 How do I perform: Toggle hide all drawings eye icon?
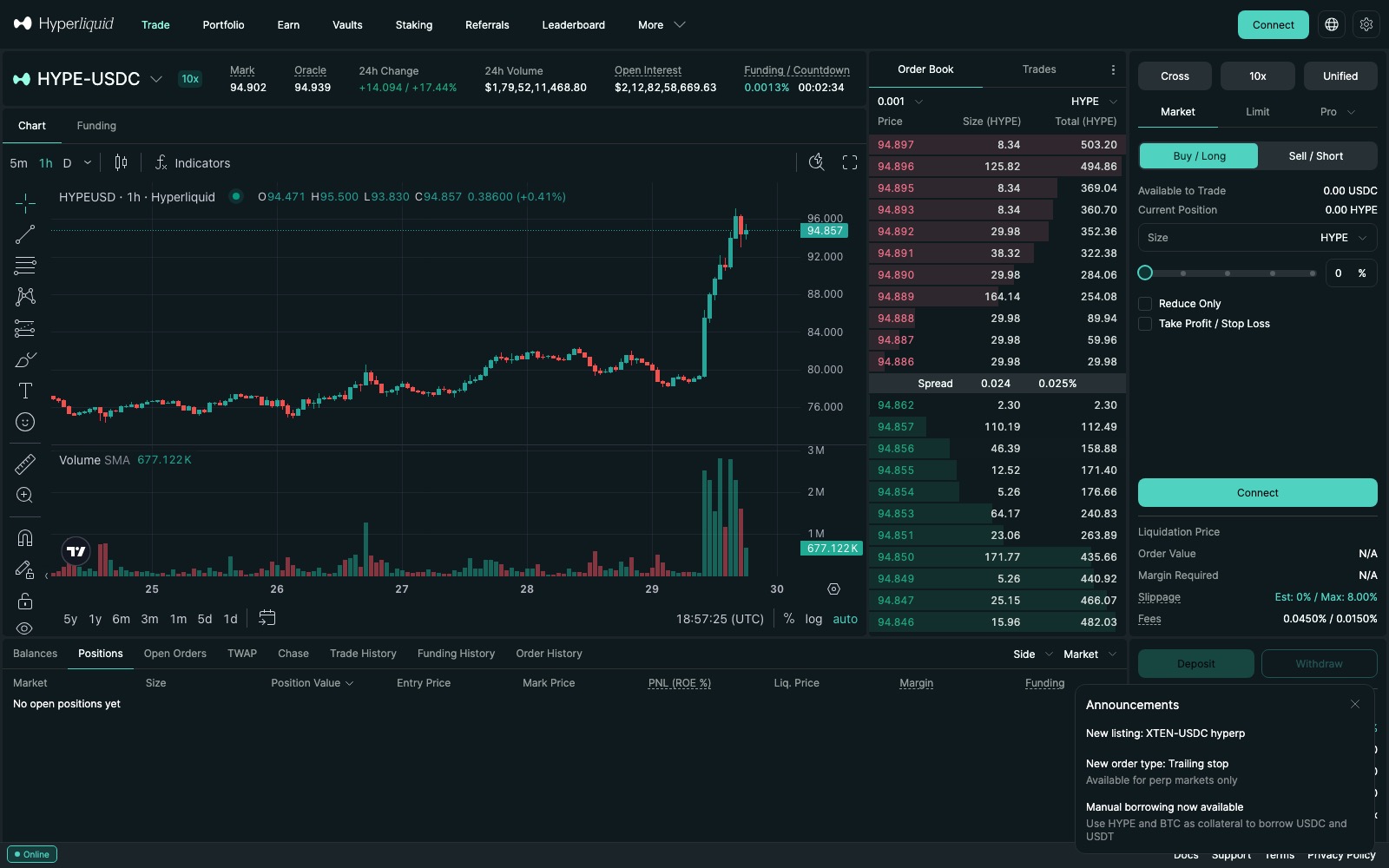click(25, 628)
